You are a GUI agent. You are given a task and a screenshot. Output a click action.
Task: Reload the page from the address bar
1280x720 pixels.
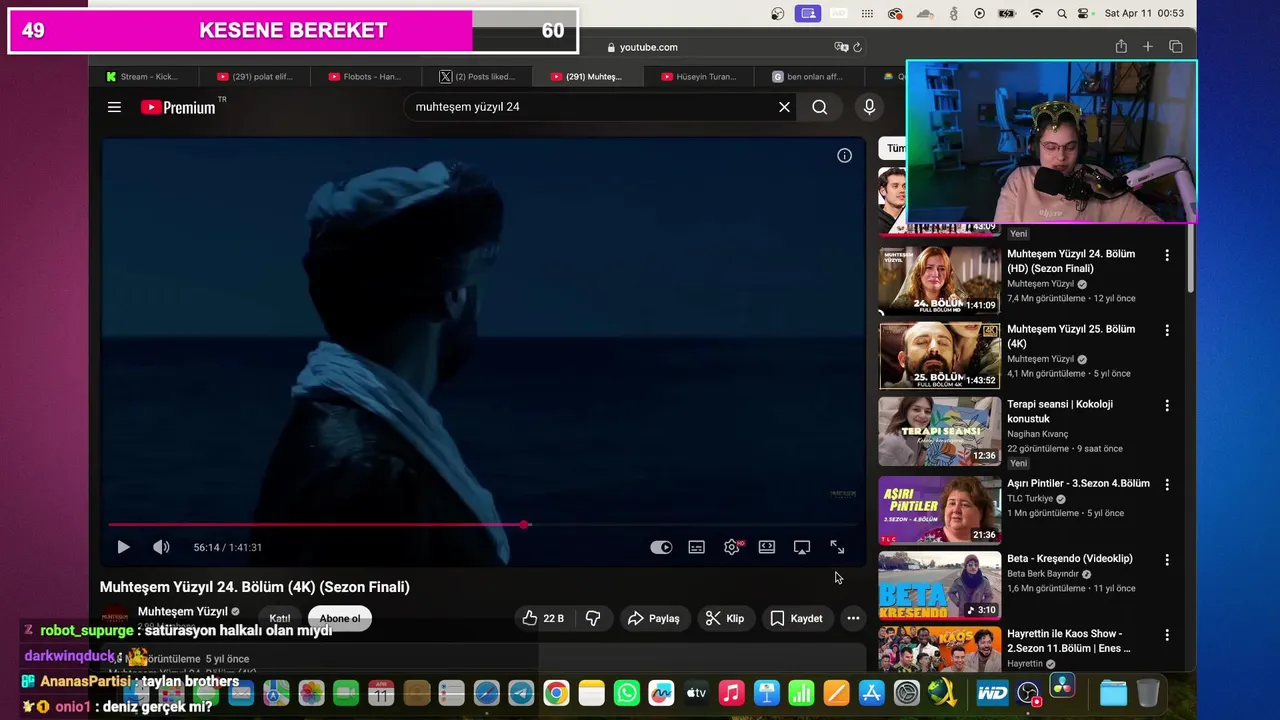[x=857, y=47]
